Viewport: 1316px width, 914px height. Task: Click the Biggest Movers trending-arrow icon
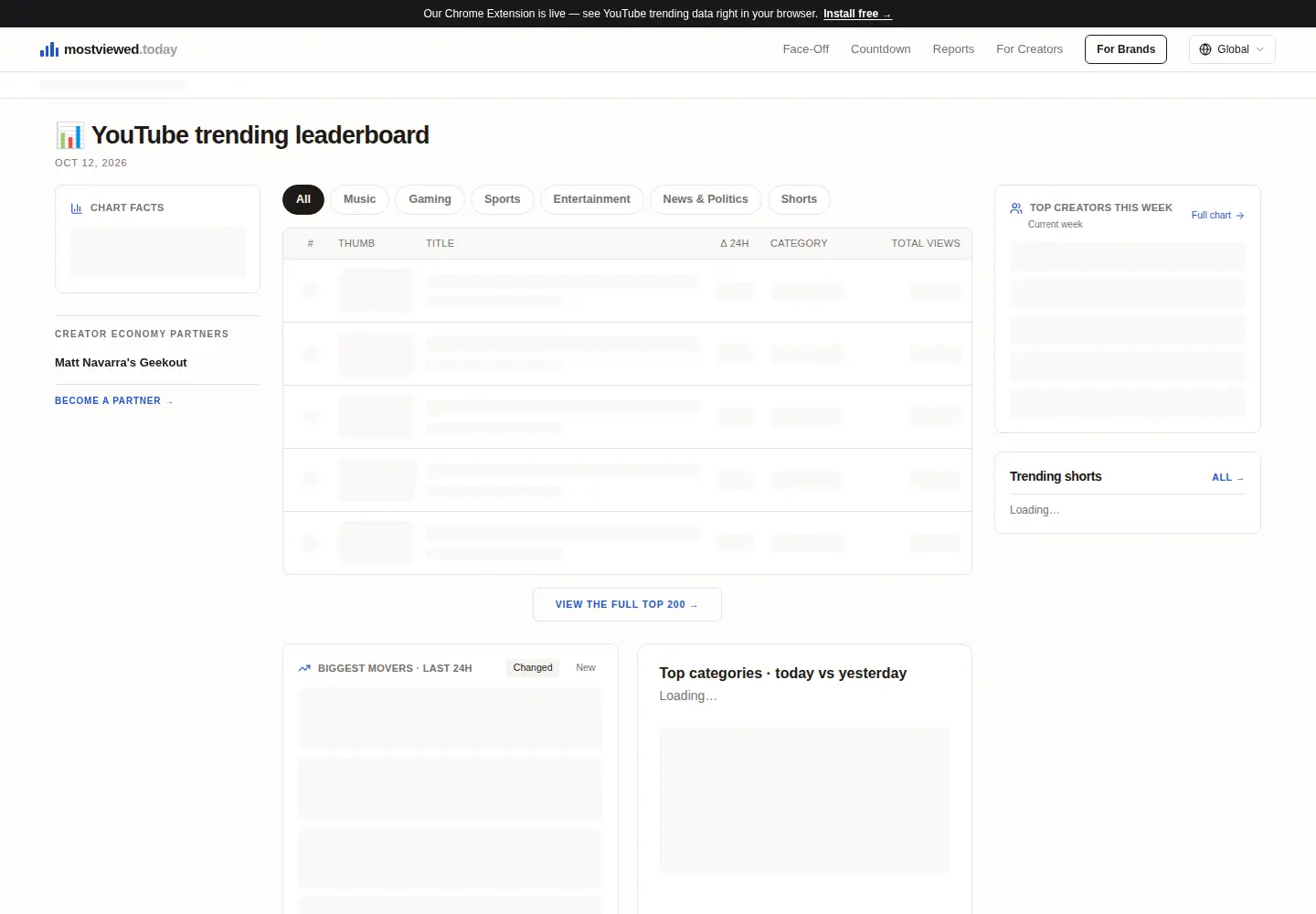(x=304, y=668)
